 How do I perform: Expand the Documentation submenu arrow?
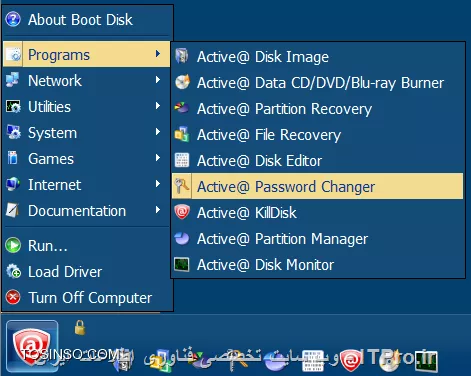158,210
